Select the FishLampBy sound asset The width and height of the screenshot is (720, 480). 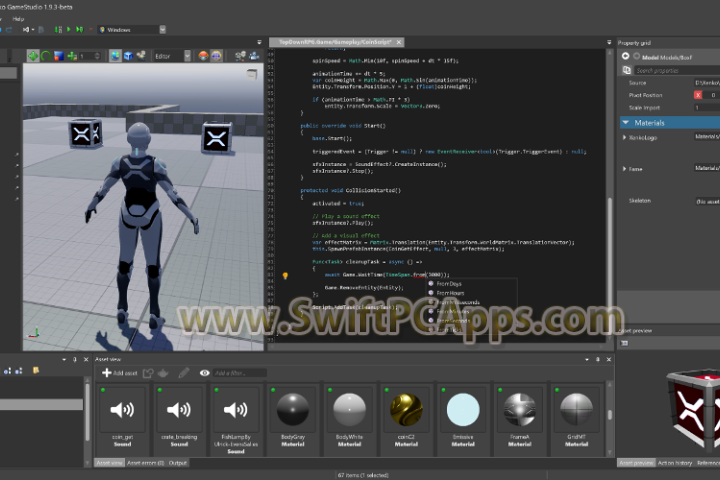(236, 420)
